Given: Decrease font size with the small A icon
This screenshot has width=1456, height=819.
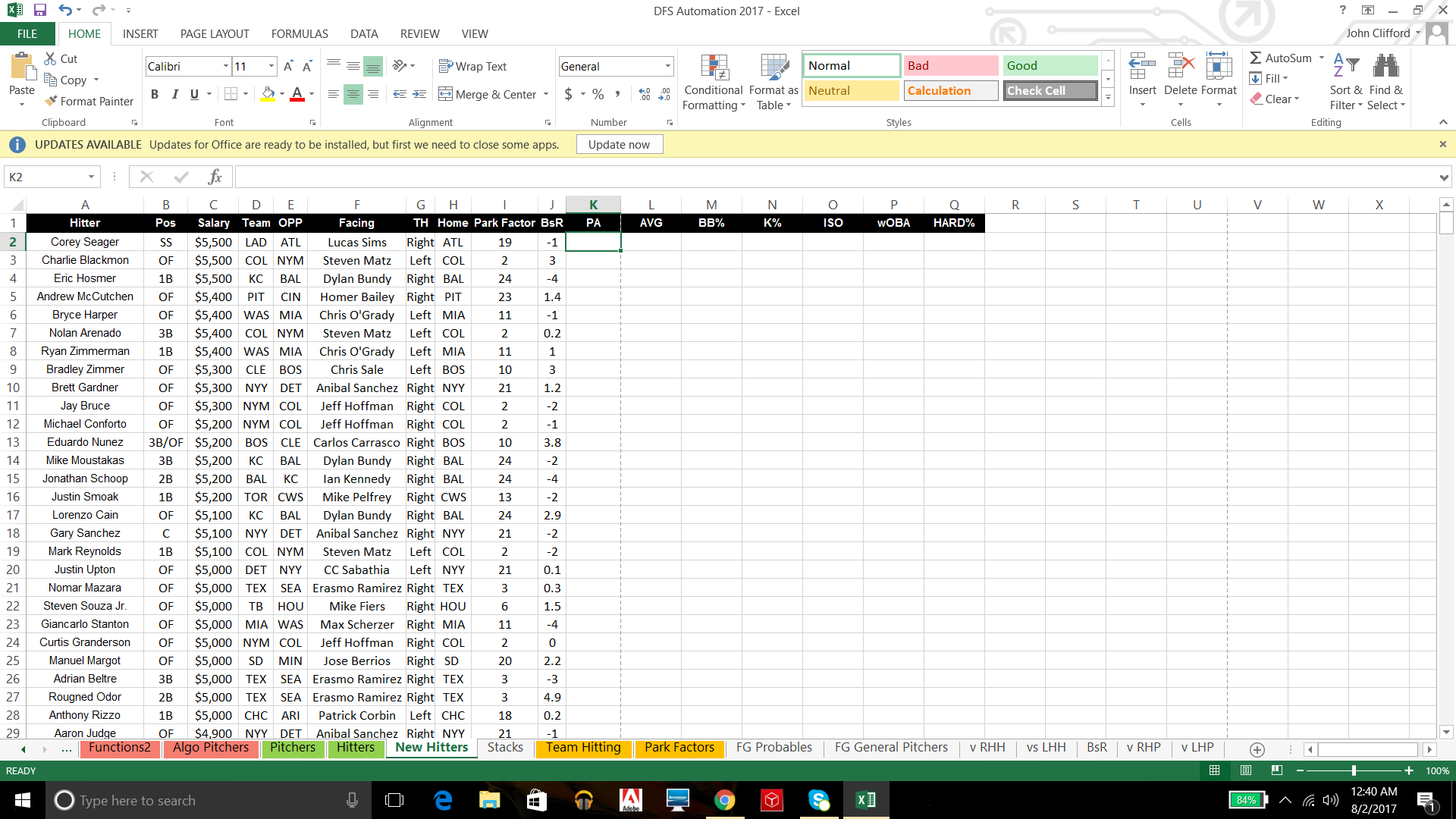Looking at the screenshot, I should [x=307, y=67].
